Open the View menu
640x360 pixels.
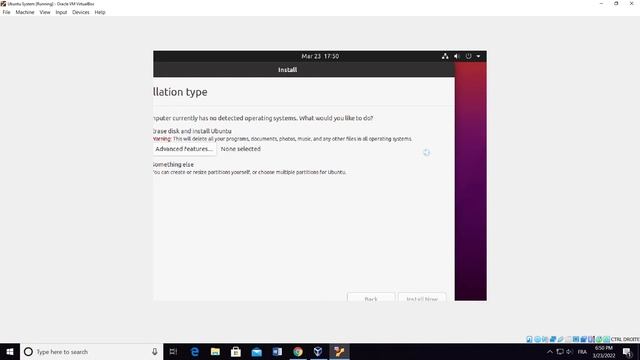click(45, 12)
